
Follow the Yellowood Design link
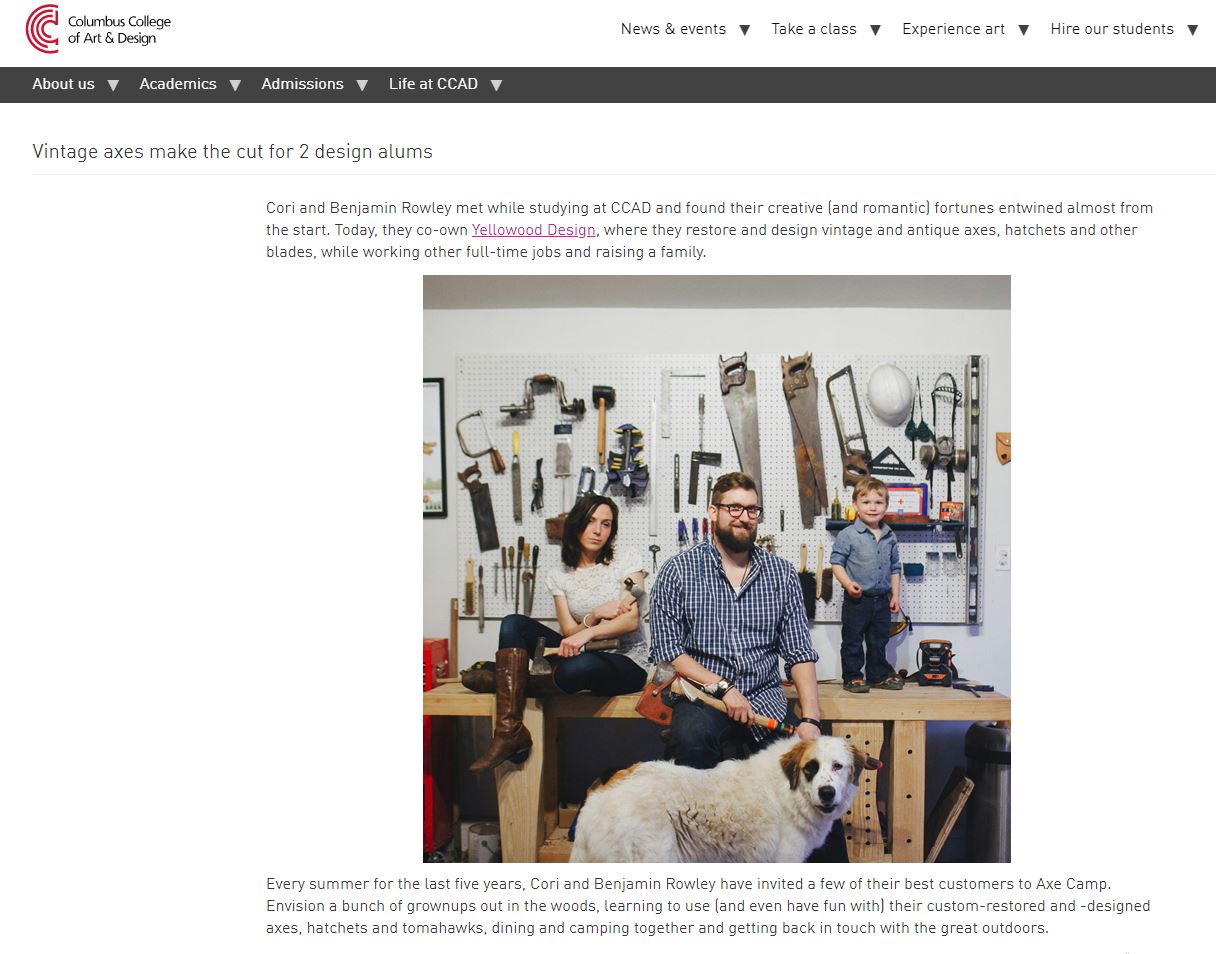534,230
